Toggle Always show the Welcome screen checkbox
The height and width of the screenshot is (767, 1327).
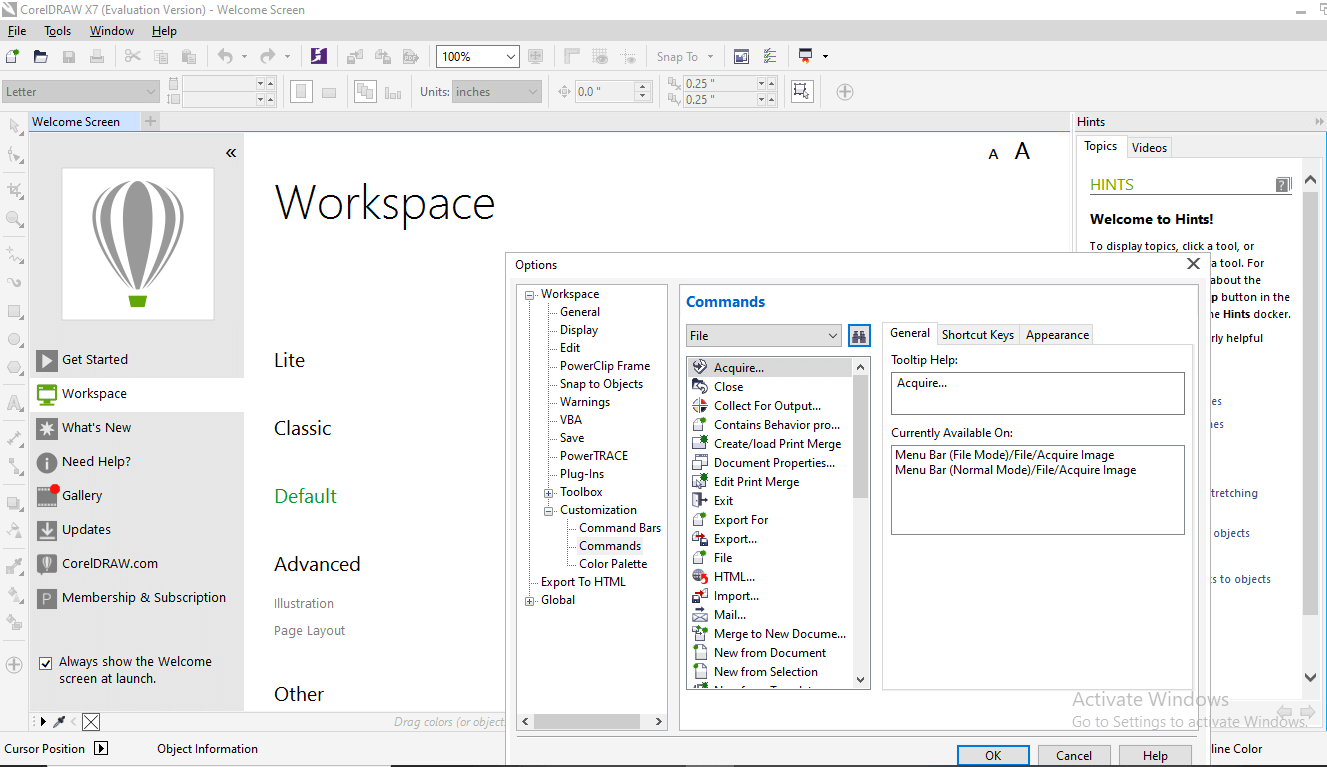click(x=45, y=663)
